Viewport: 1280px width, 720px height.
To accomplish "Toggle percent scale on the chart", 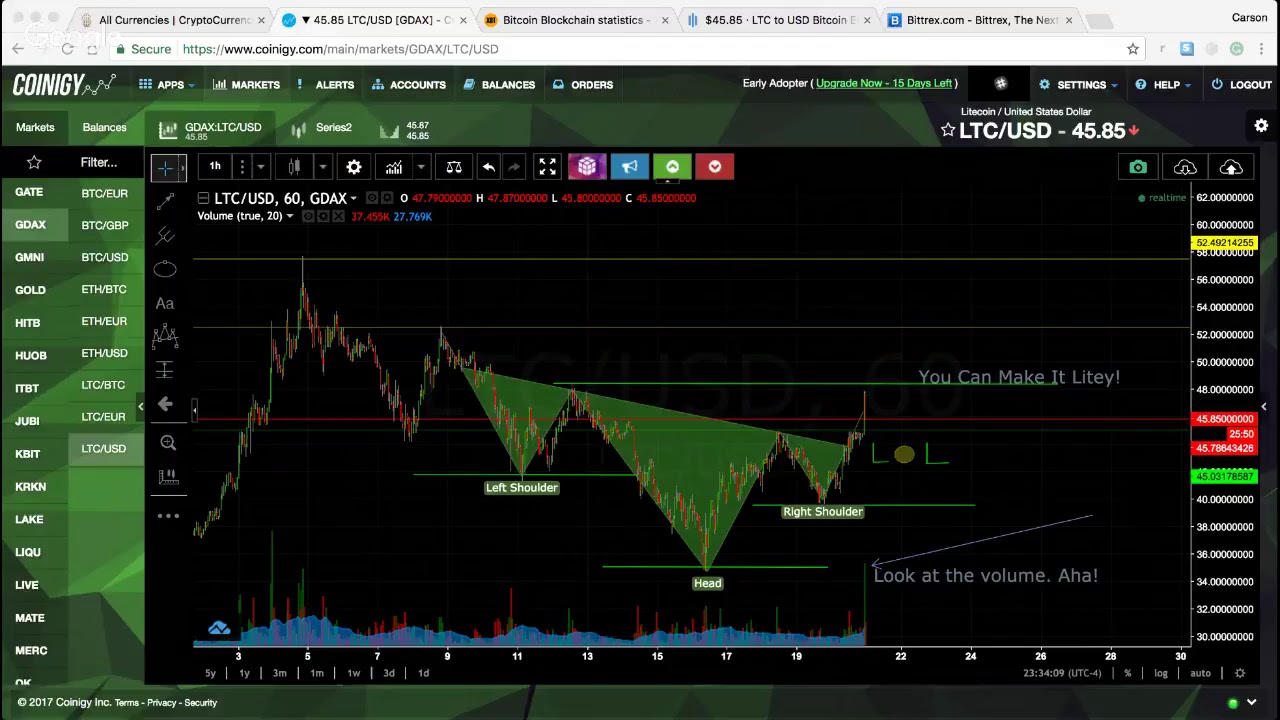I will pyautogui.click(x=1127, y=673).
